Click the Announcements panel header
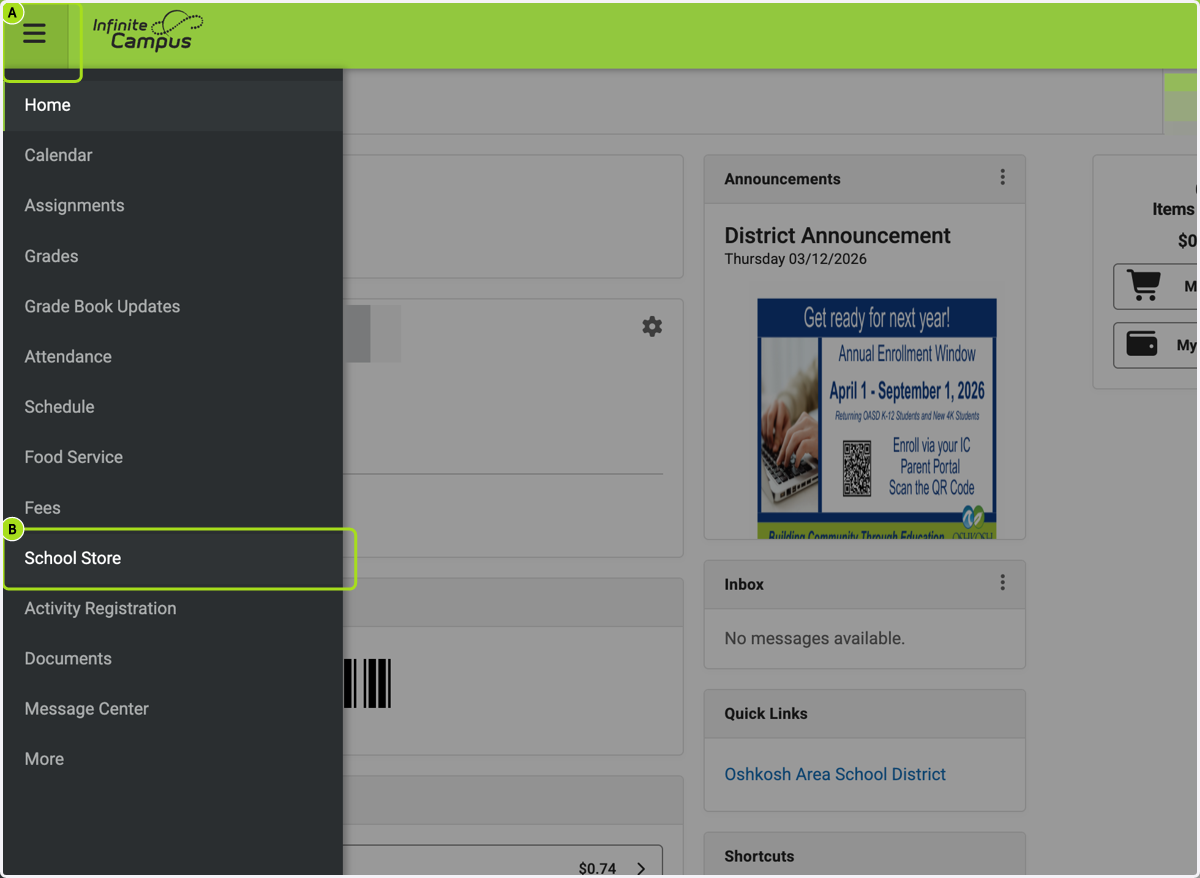1200x878 pixels. (865, 179)
